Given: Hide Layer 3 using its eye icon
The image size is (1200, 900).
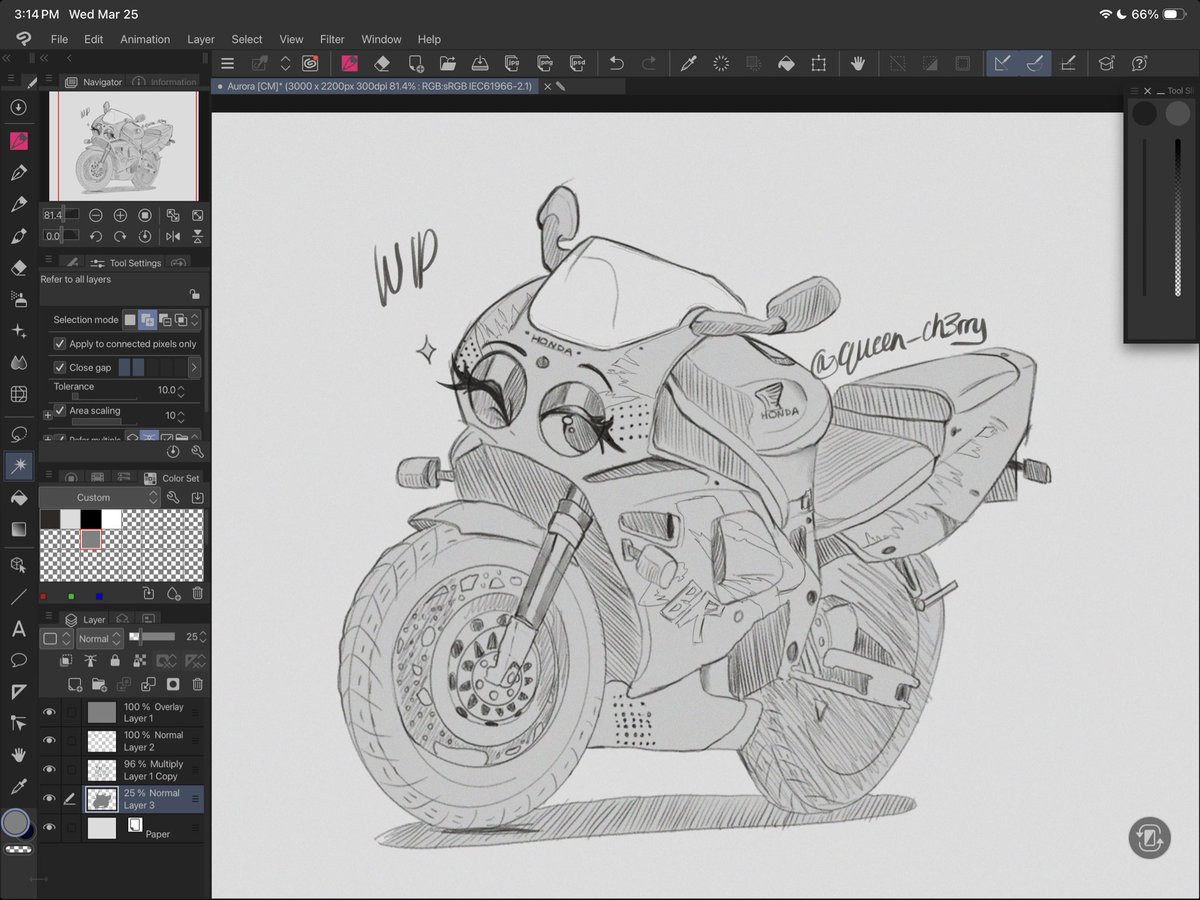Looking at the screenshot, I should click(x=49, y=799).
